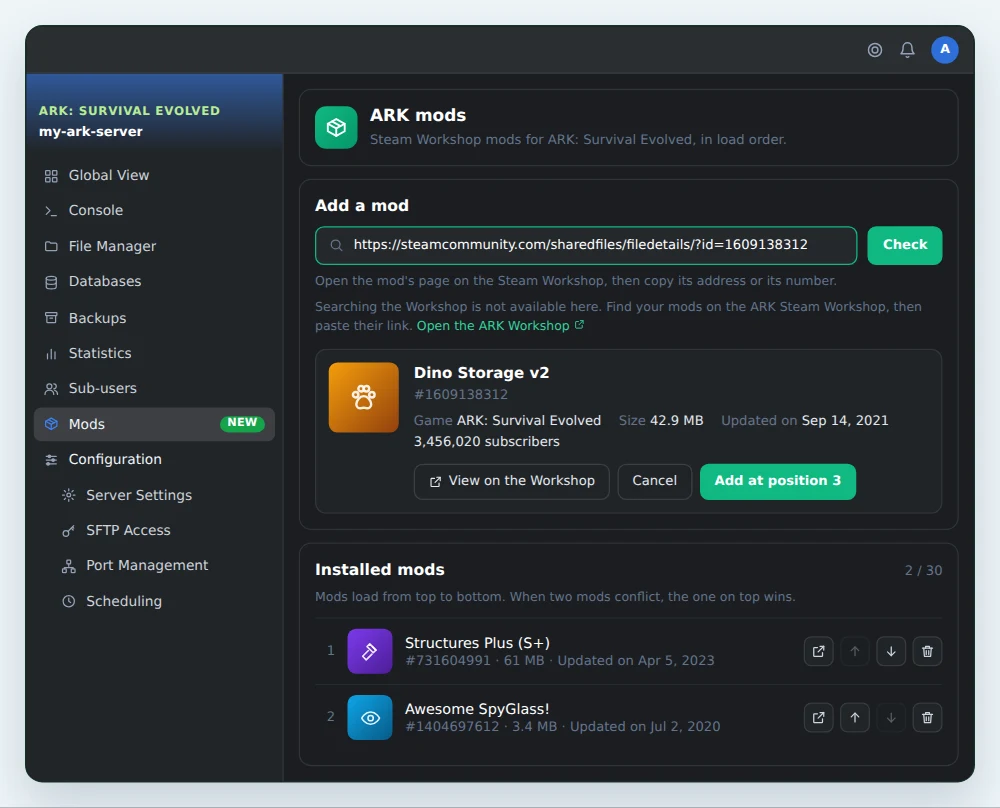The height and width of the screenshot is (808, 1000).
Task: Click the Check button
Action: (x=904, y=246)
